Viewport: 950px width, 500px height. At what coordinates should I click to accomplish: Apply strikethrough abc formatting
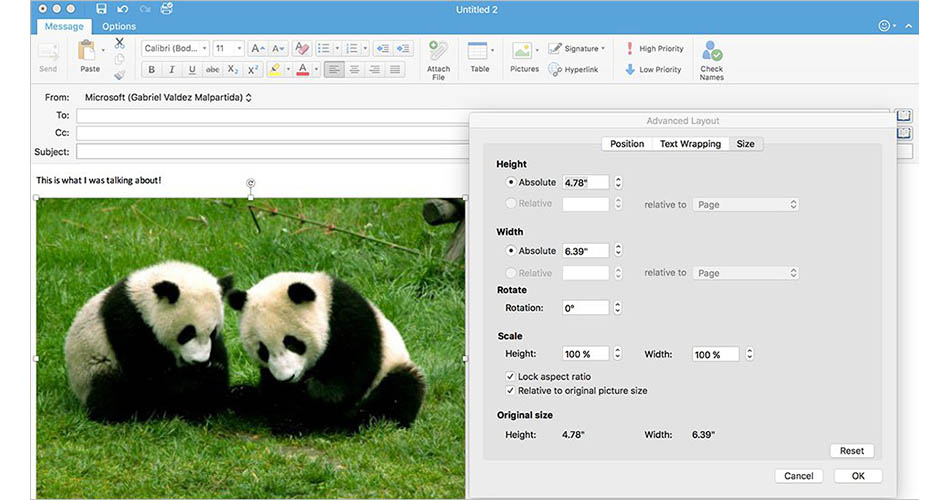tap(212, 70)
